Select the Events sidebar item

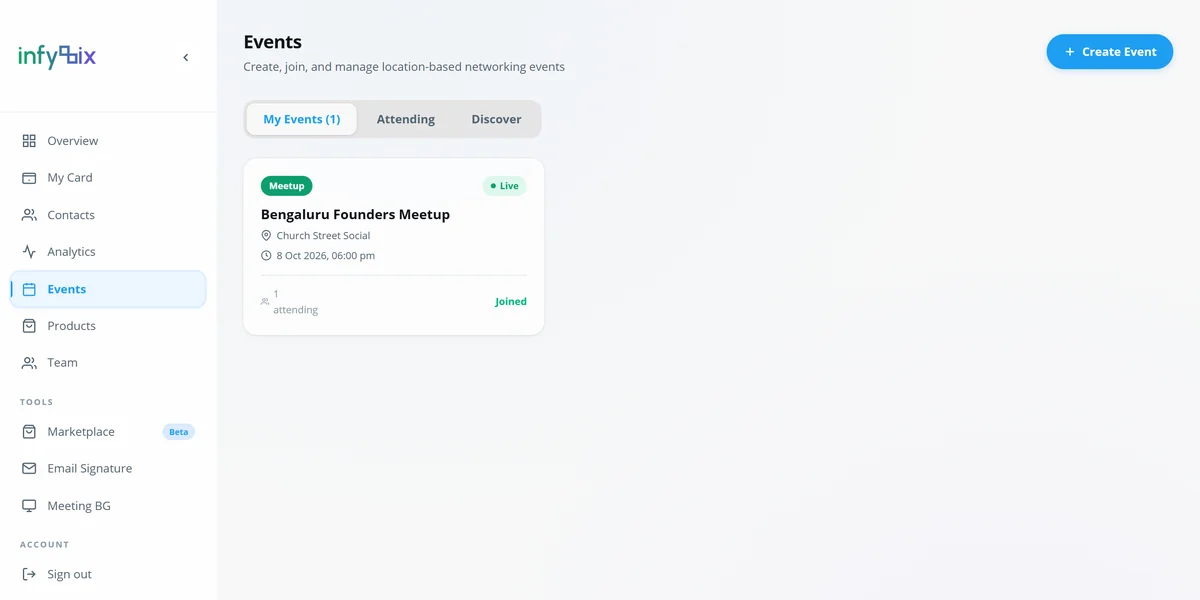point(108,289)
